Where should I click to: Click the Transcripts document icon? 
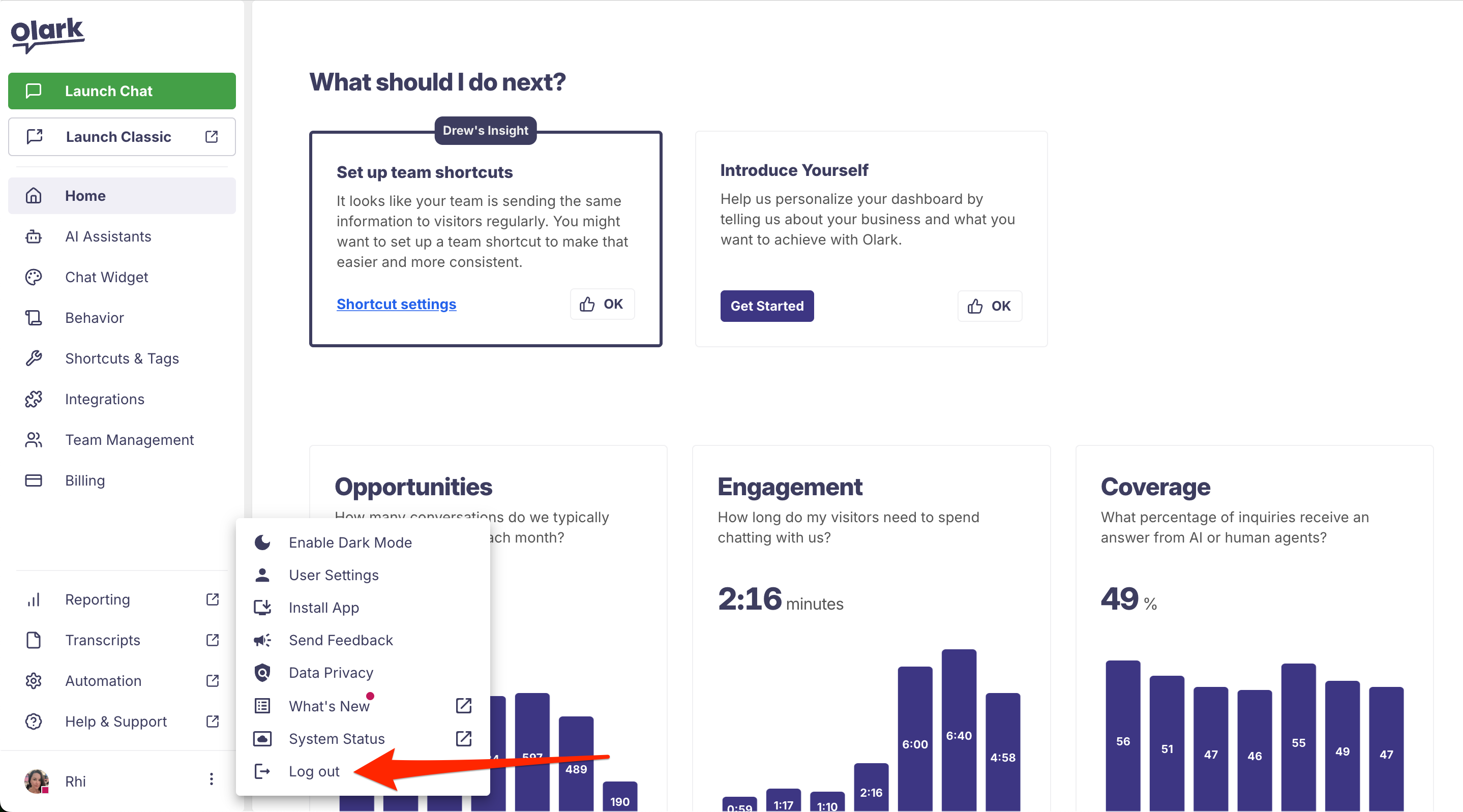[x=34, y=640]
